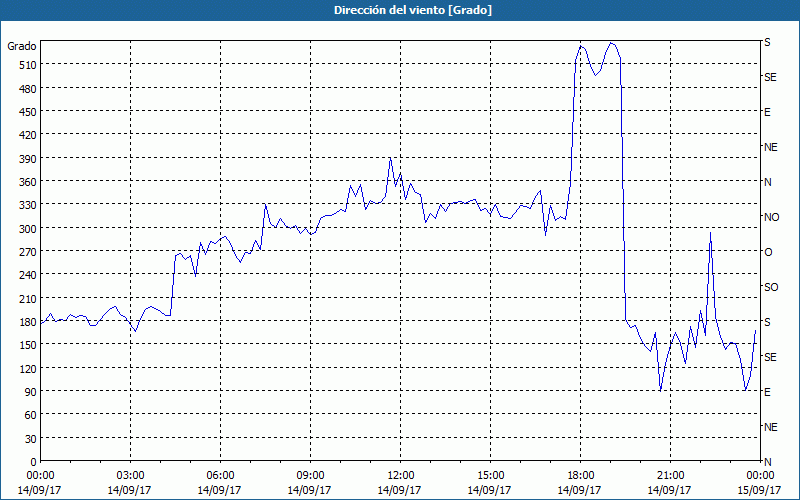The width and height of the screenshot is (800, 500).
Task: Select the 210 value on the degree axis
Action: point(28,298)
